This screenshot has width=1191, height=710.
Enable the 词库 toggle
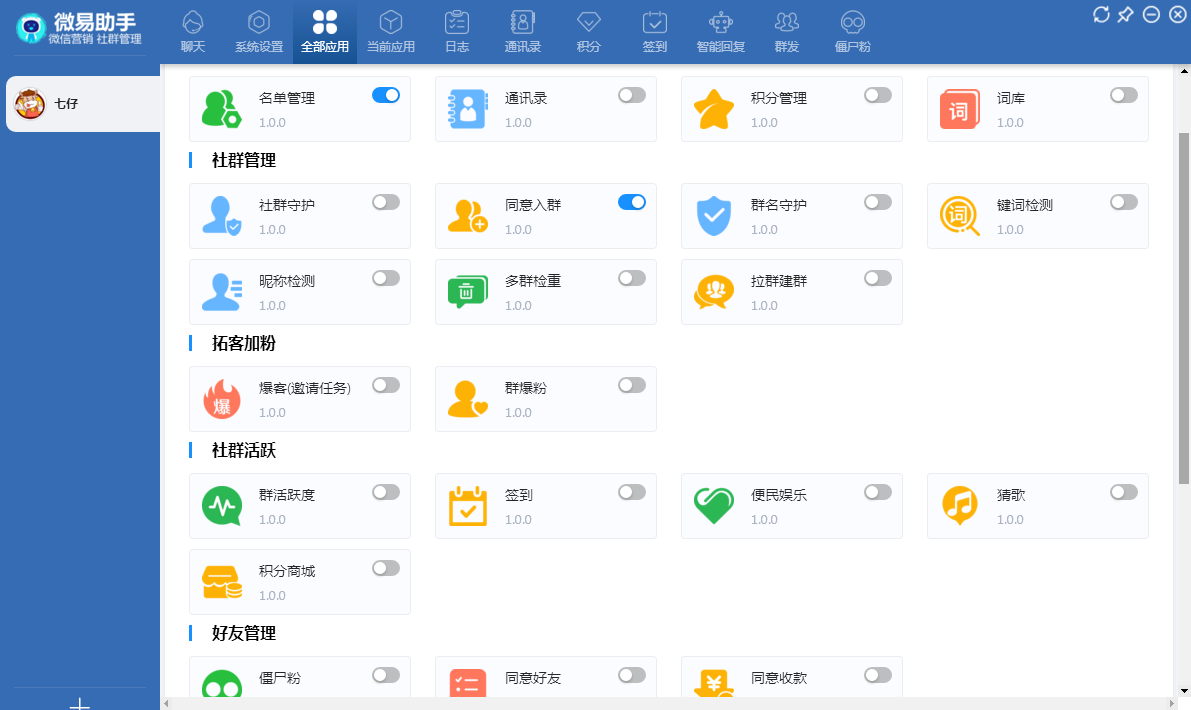(1124, 95)
